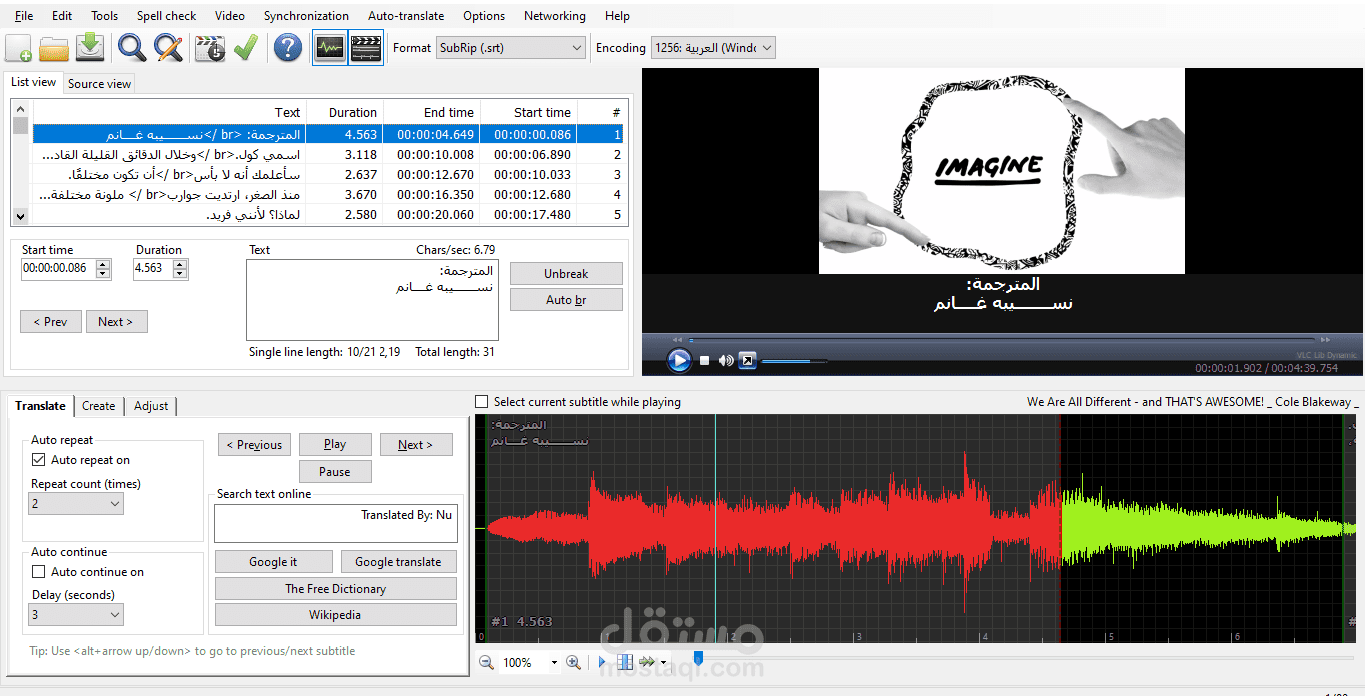Open the Delay seconds dropdown
The width and height of the screenshot is (1365, 696).
pos(76,615)
